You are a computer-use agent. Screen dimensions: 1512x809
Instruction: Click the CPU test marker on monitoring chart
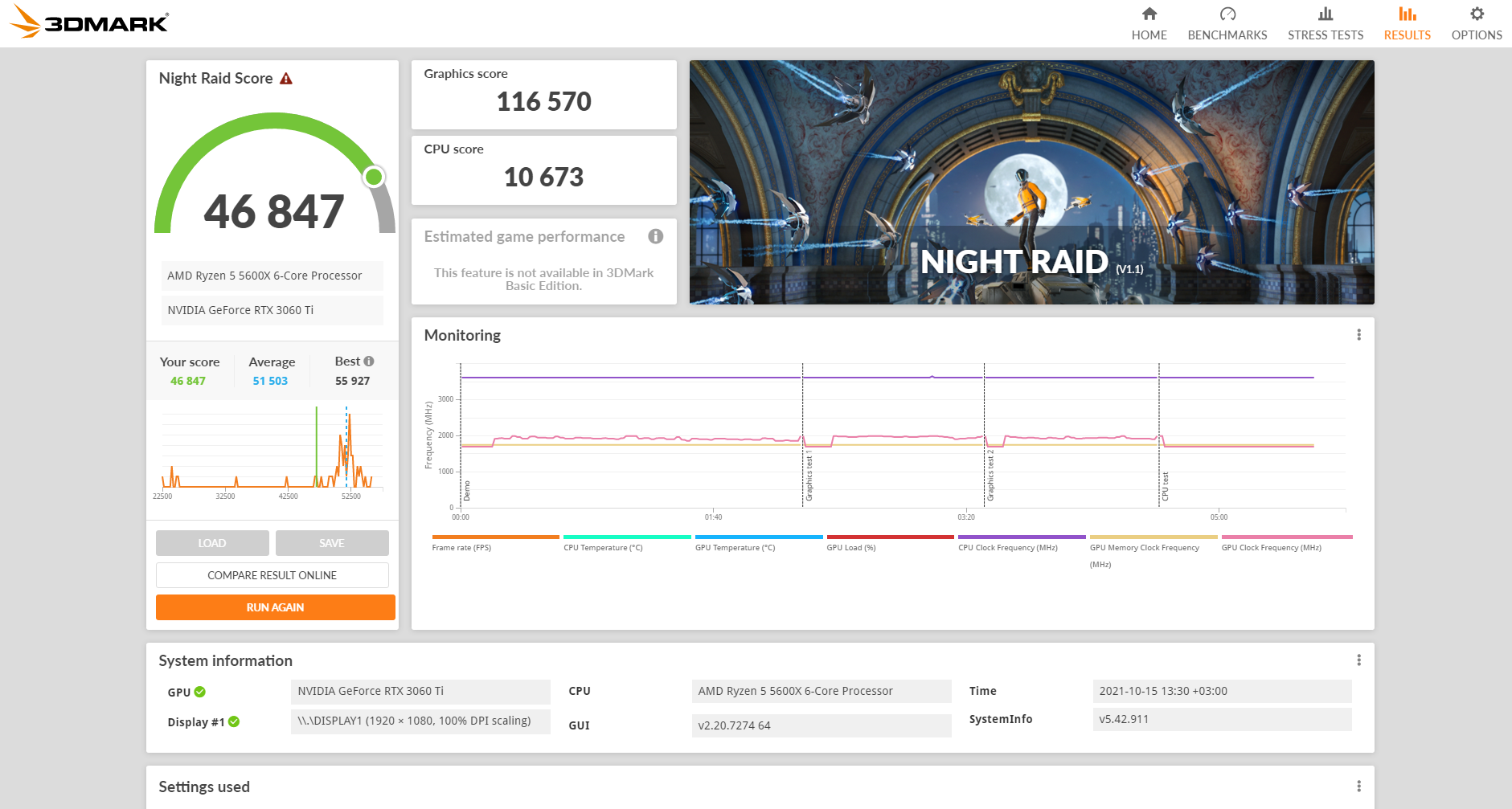pos(1165,486)
